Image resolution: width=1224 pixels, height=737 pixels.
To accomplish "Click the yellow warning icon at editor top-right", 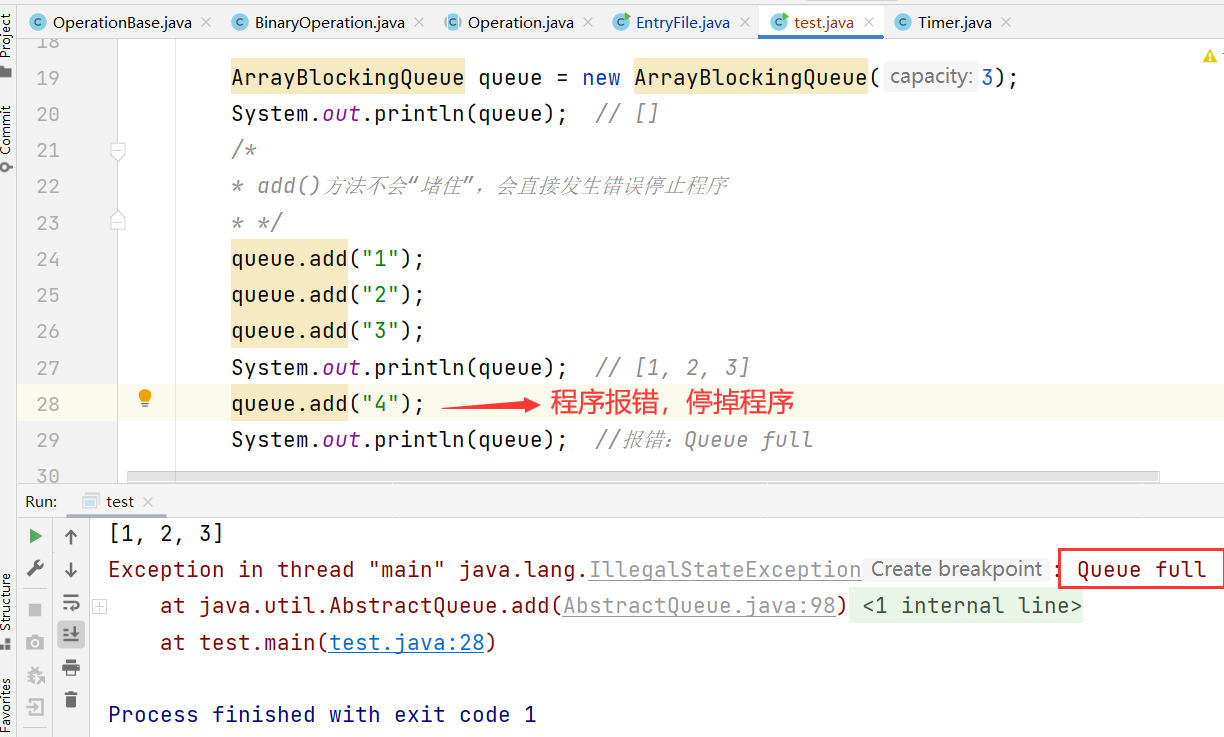I will point(1209,57).
